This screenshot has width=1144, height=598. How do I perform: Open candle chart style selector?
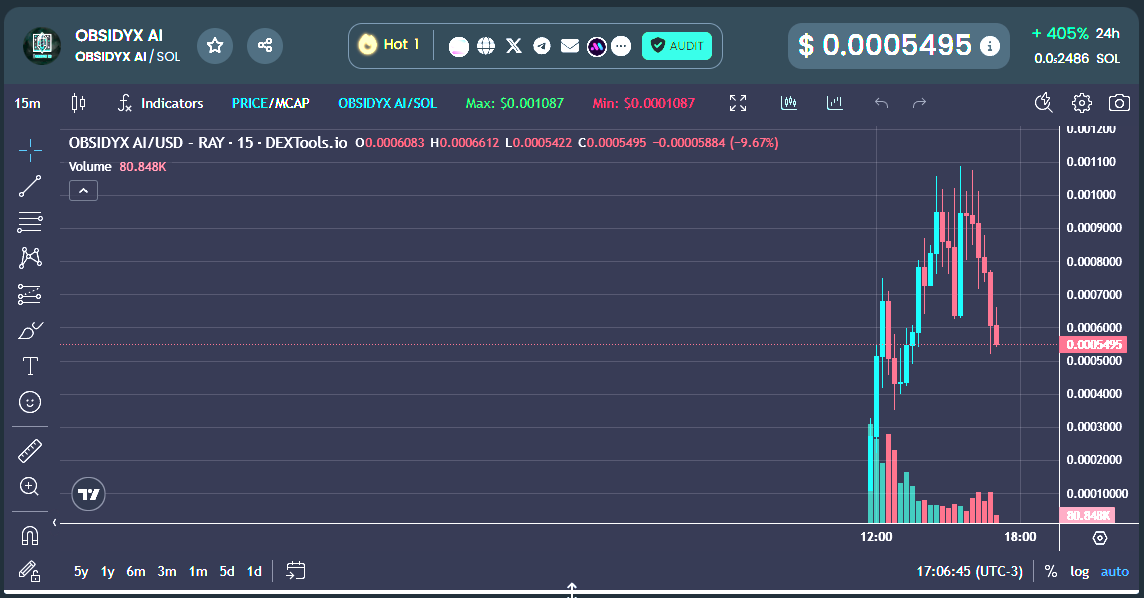[78, 104]
